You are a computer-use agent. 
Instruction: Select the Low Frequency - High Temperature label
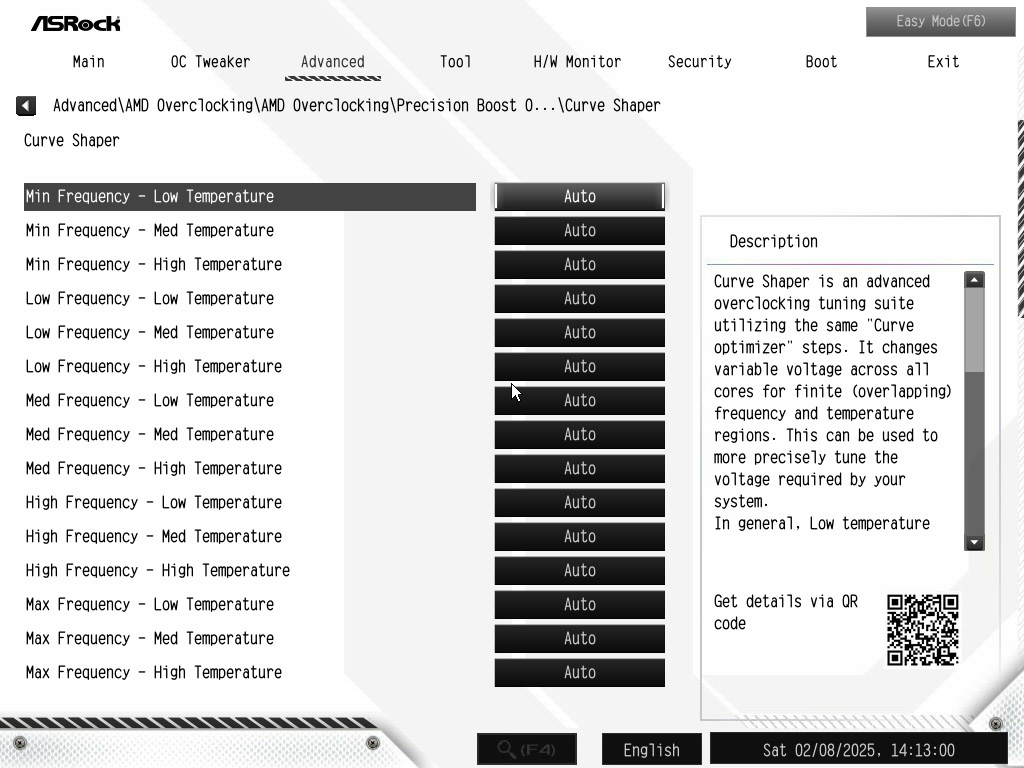(153, 366)
